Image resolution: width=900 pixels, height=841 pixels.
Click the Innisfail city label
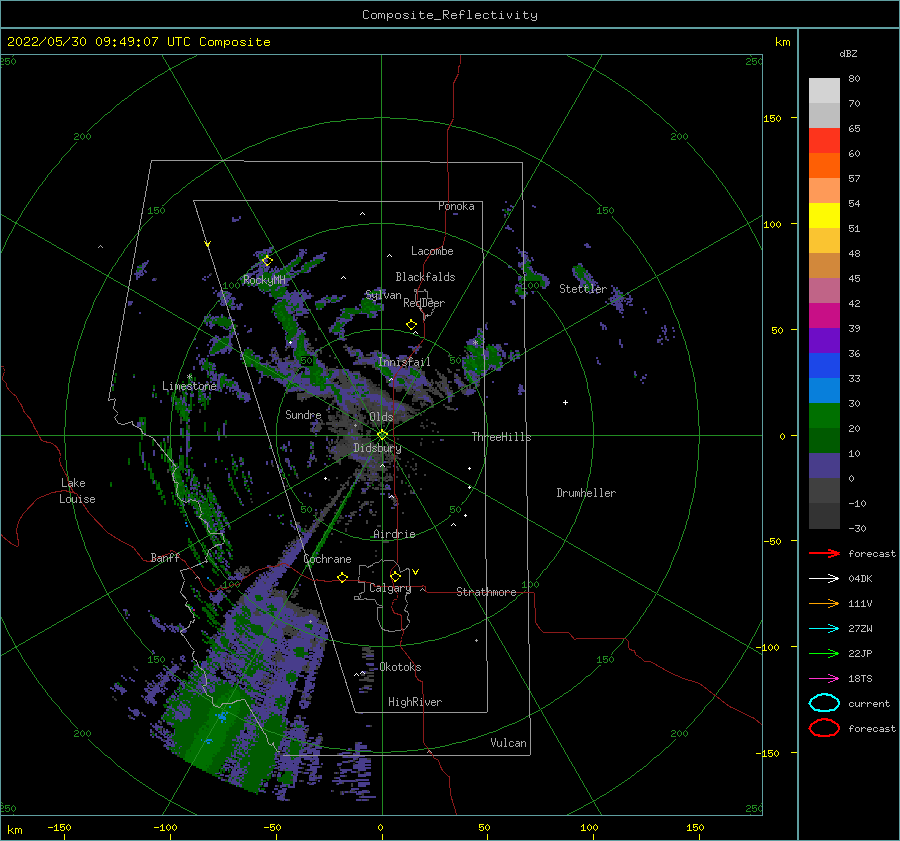(404, 362)
